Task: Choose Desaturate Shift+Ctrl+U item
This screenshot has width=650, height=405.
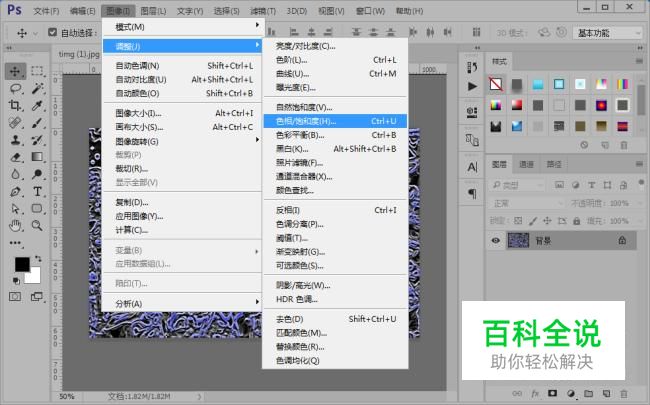Action: point(335,319)
